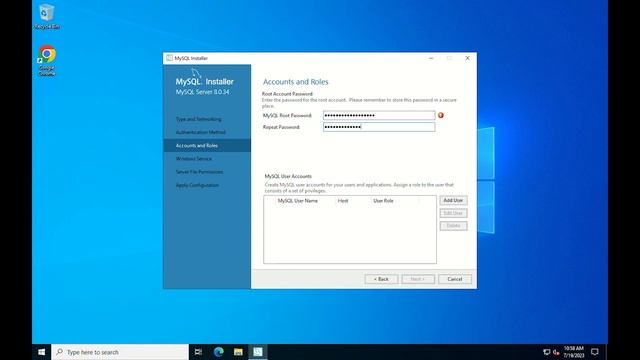Click the Add User button
The width and height of the screenshot is (640, 360).
[x=453, y=200]
